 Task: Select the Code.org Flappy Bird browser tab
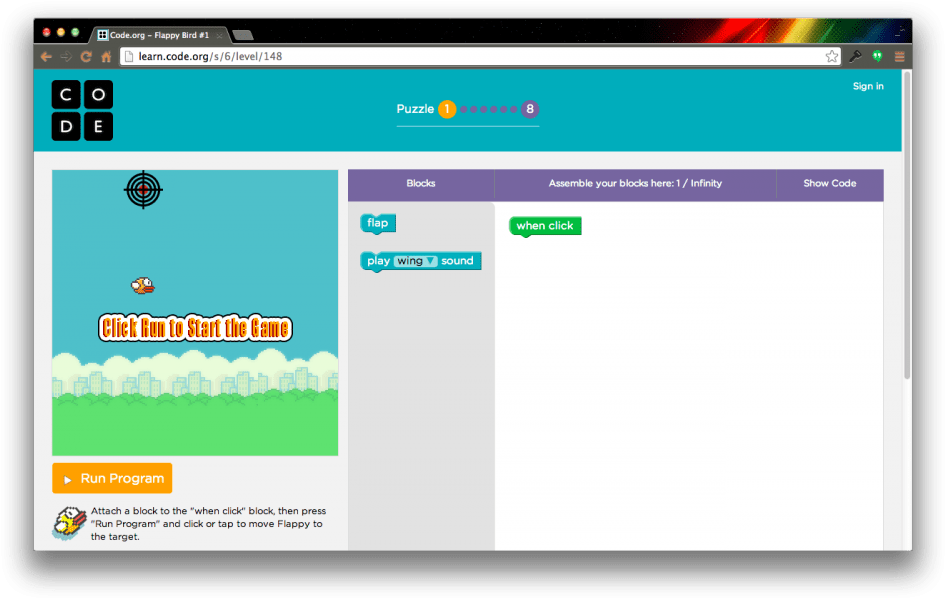160,32
